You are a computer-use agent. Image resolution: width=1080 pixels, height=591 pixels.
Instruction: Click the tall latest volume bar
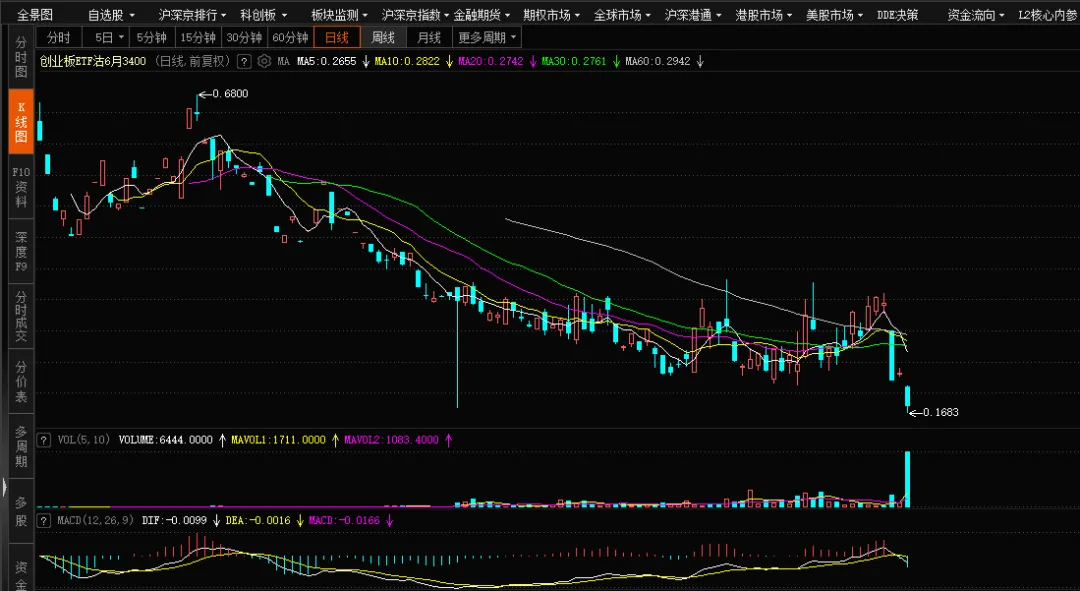pyautogui.click(x=908, y=479)
